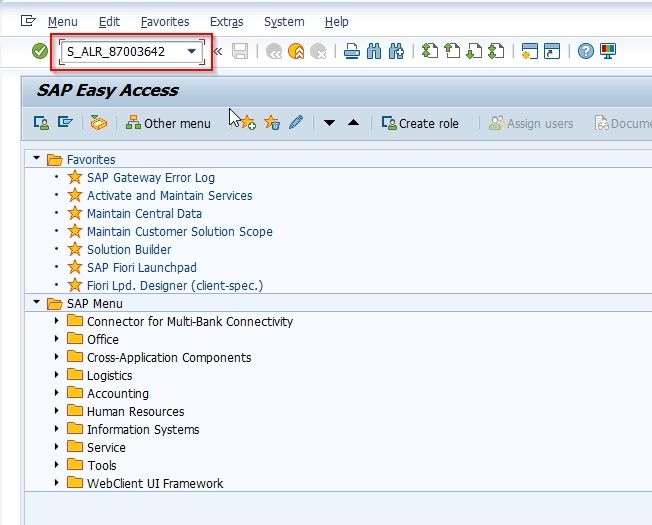Collapse the Favorites folder
The height and width of the screenshot is (525, 652).
pyautogui.click(x=37, y=158)
